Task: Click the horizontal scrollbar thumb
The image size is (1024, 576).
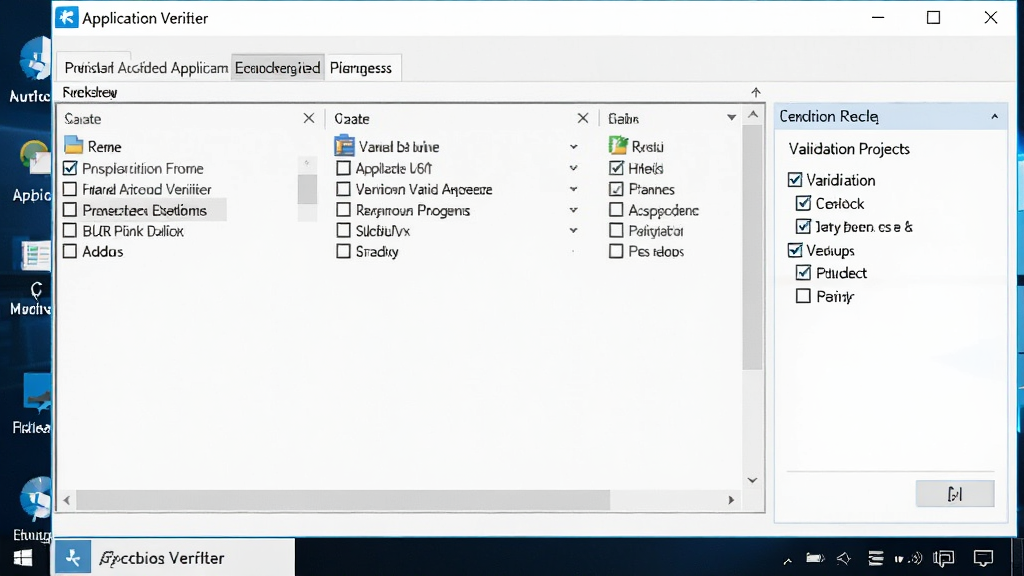Action: 343,500
